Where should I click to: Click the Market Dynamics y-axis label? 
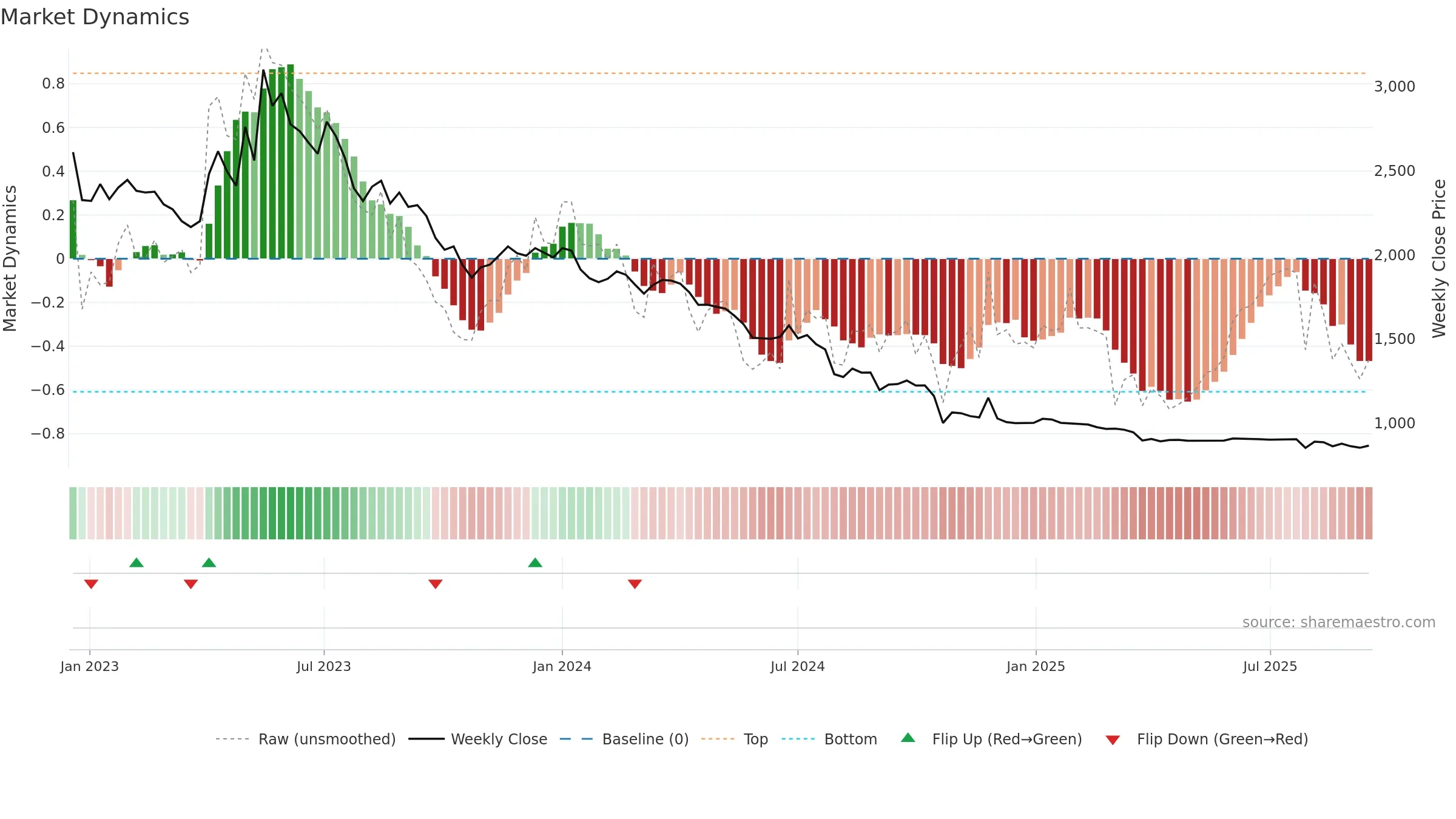[x=10, y=258]
